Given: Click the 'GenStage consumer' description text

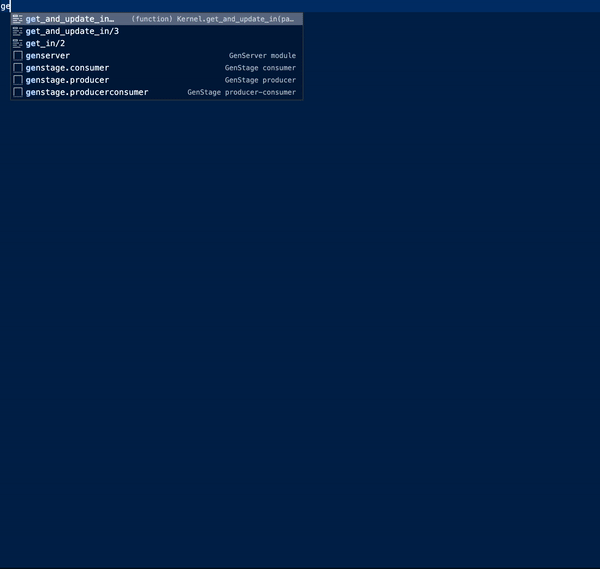Looking at the screenshot, I should tap(260, 68).
